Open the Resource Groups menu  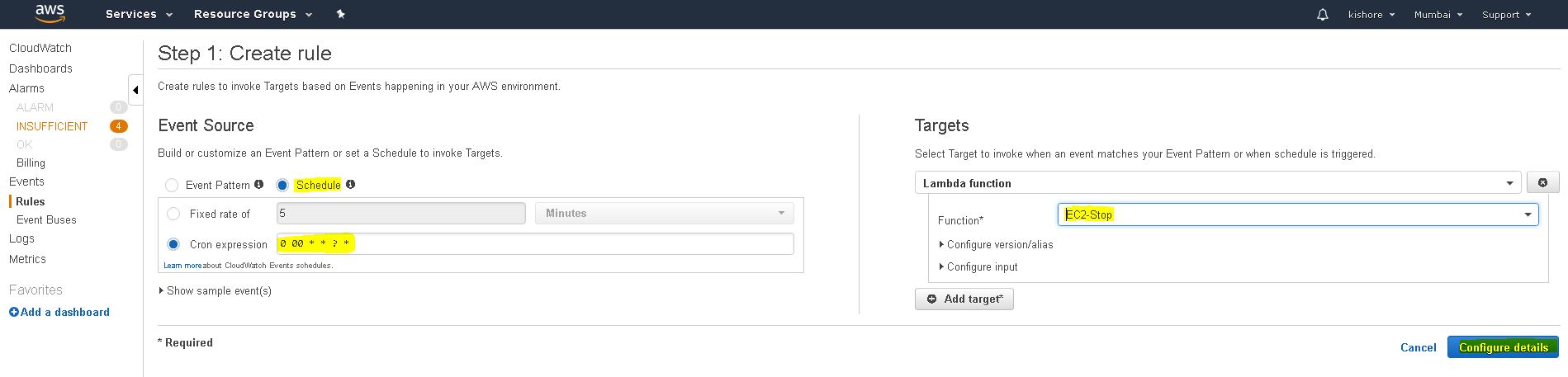click(253, 14)
